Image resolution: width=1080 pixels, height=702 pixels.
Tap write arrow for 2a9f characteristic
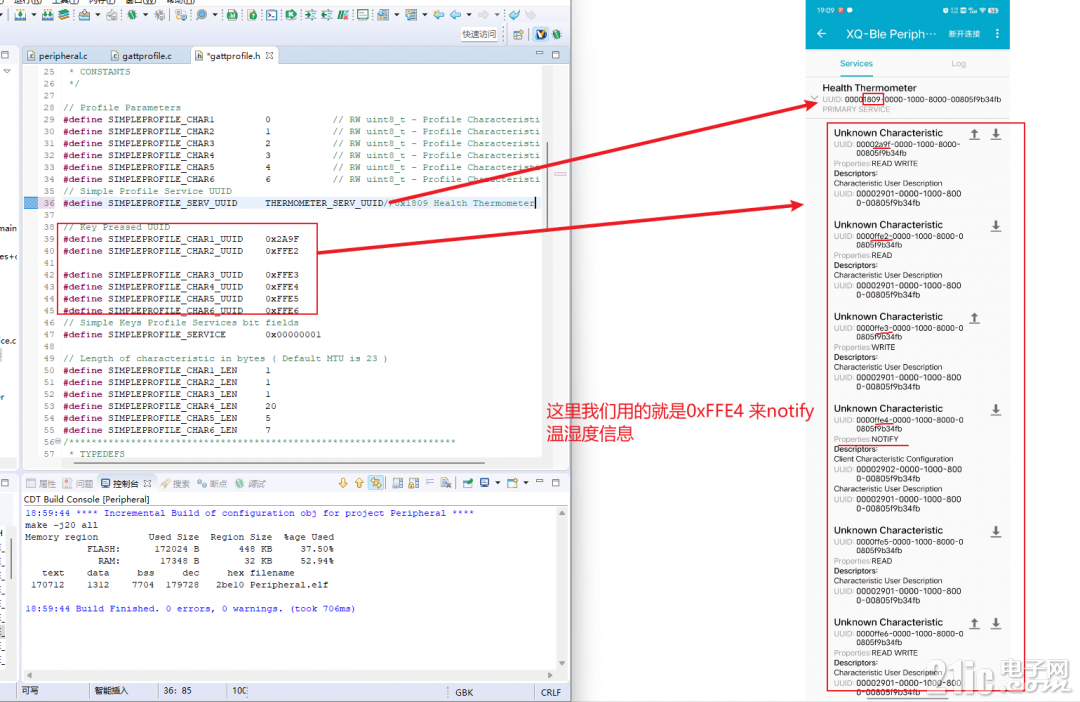click(x=975, y=134)
